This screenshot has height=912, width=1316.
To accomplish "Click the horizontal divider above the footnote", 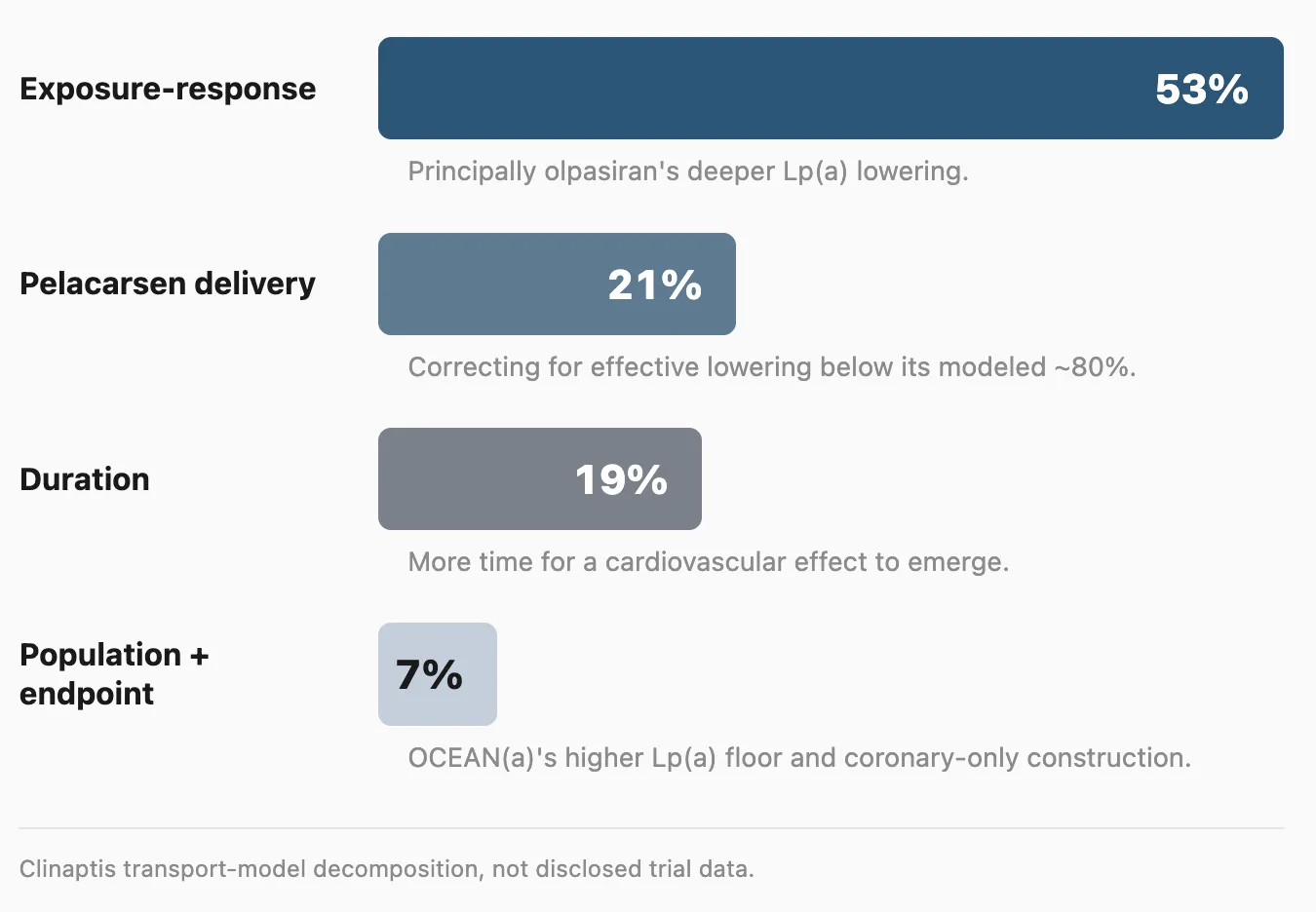I will pyautogui.click(x=651, y=828).
